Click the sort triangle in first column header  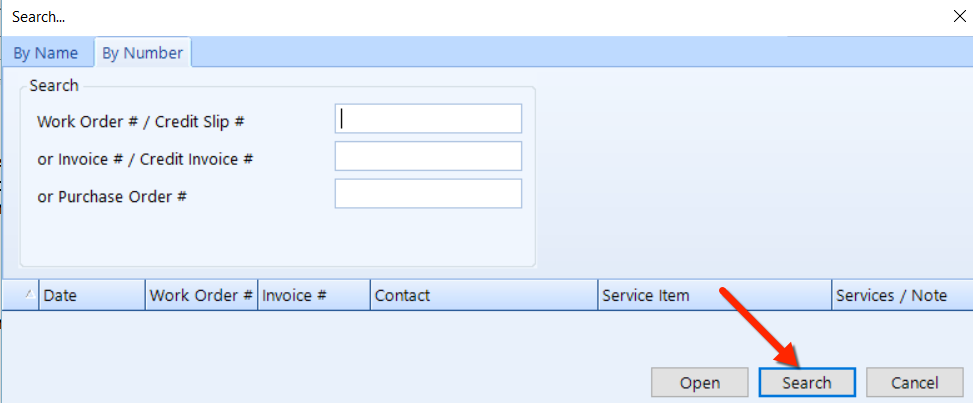[x=29, y=295]
